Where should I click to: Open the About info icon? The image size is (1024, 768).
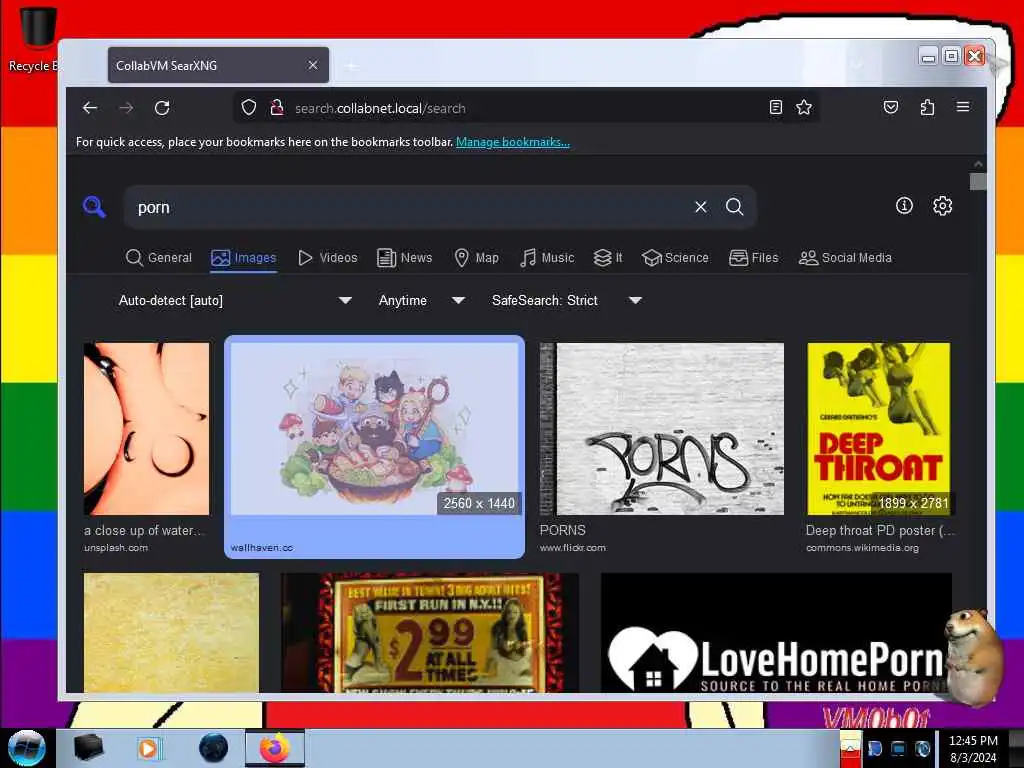(904, 206)
